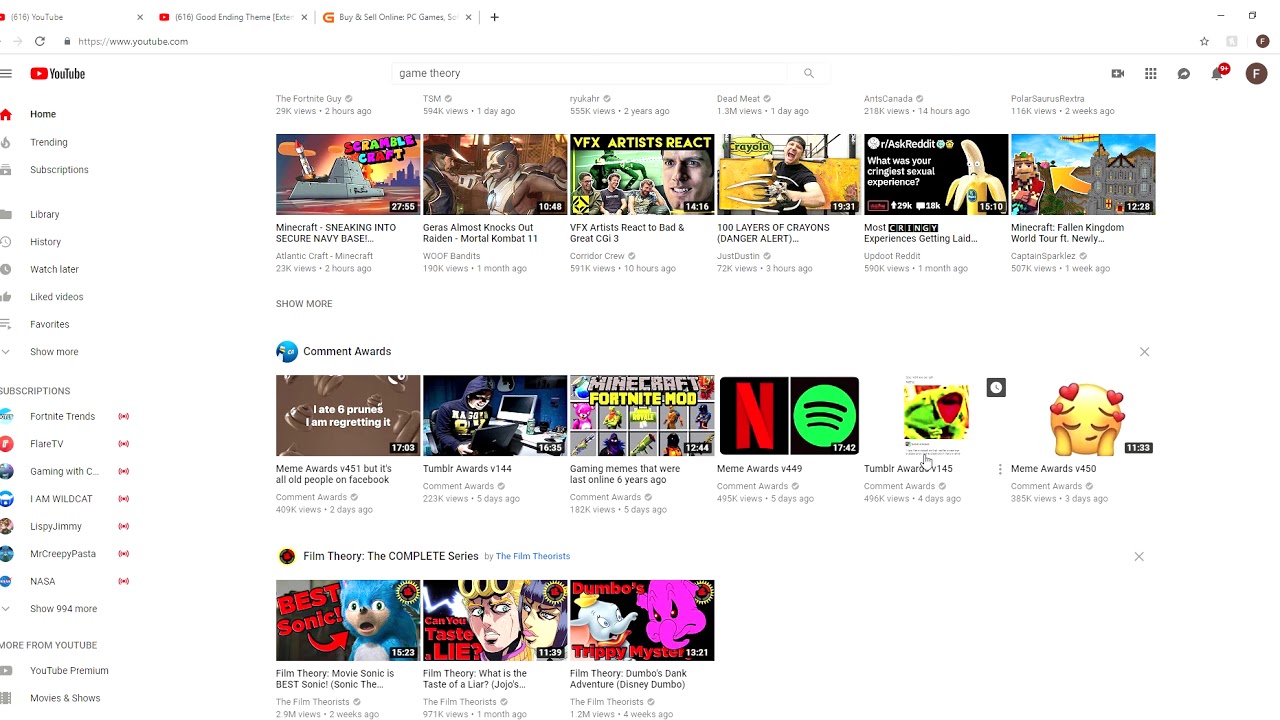Open the options dots for Tumblr Awards v145
1280x720 pixels.
pyautogui.click(x=1000, y=469)
